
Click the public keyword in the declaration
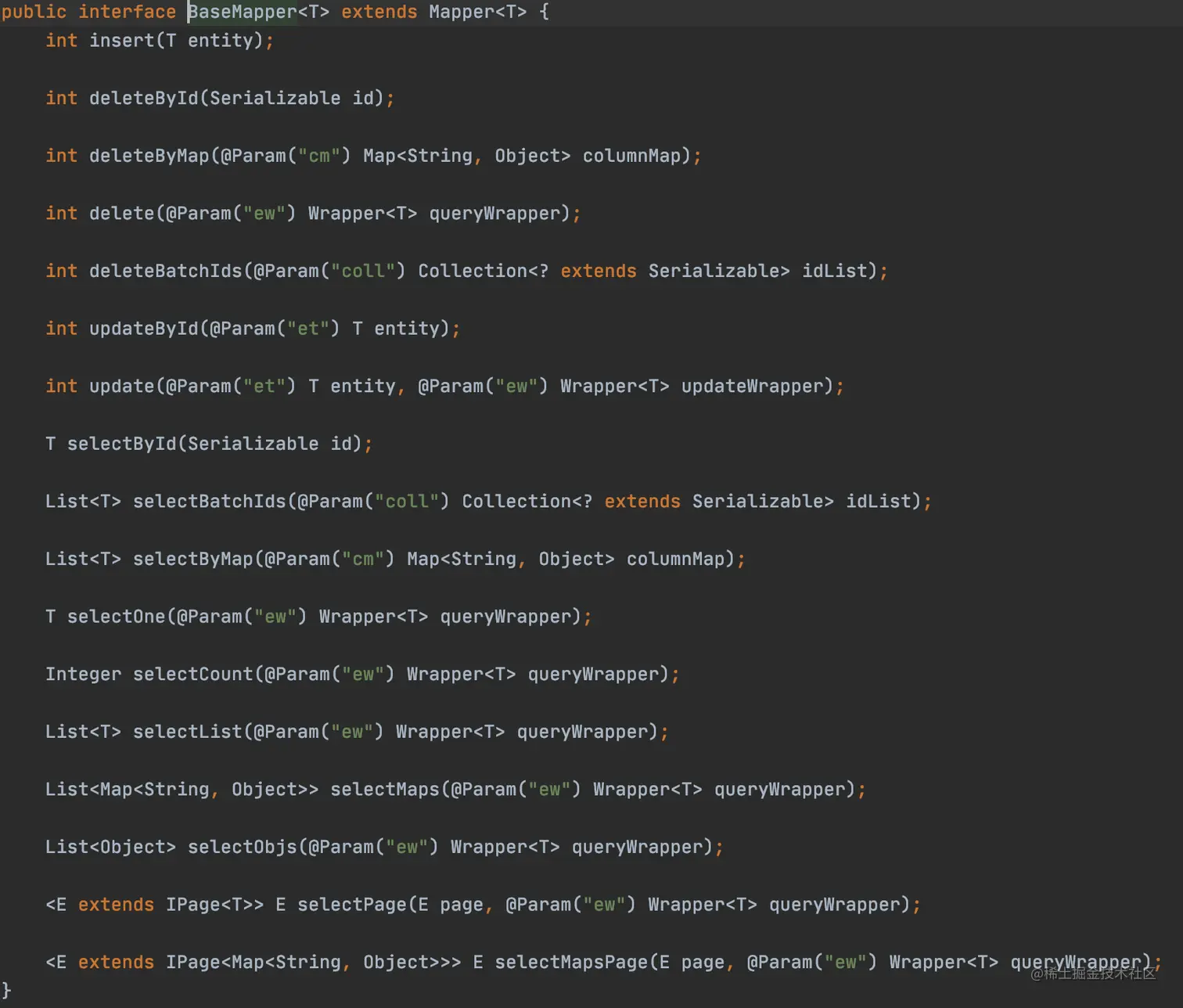click(x=34, y=12)
